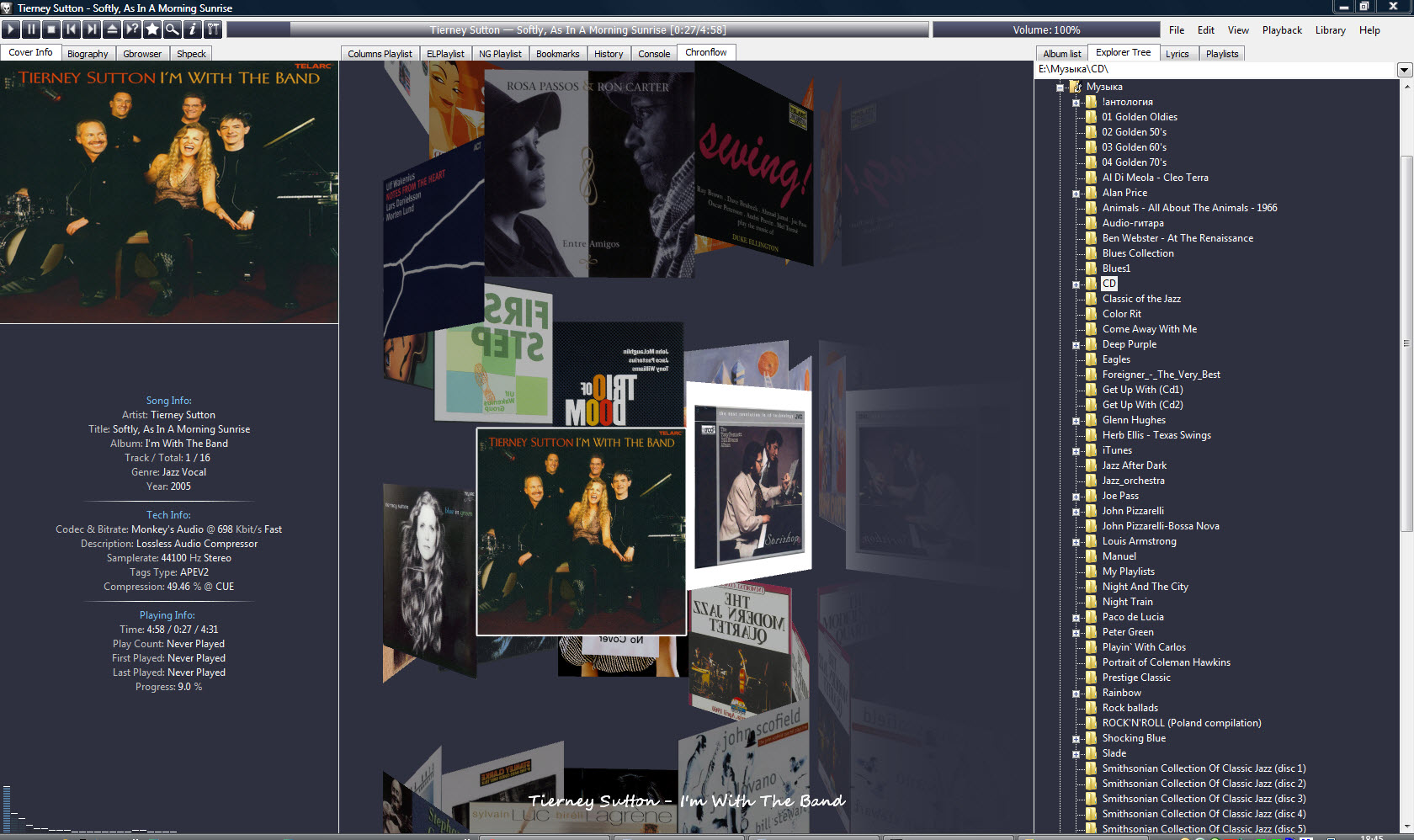Viewport: 1414px width, 840px height.
Task: Click the star favorites icon
Action: pos(152,29)
